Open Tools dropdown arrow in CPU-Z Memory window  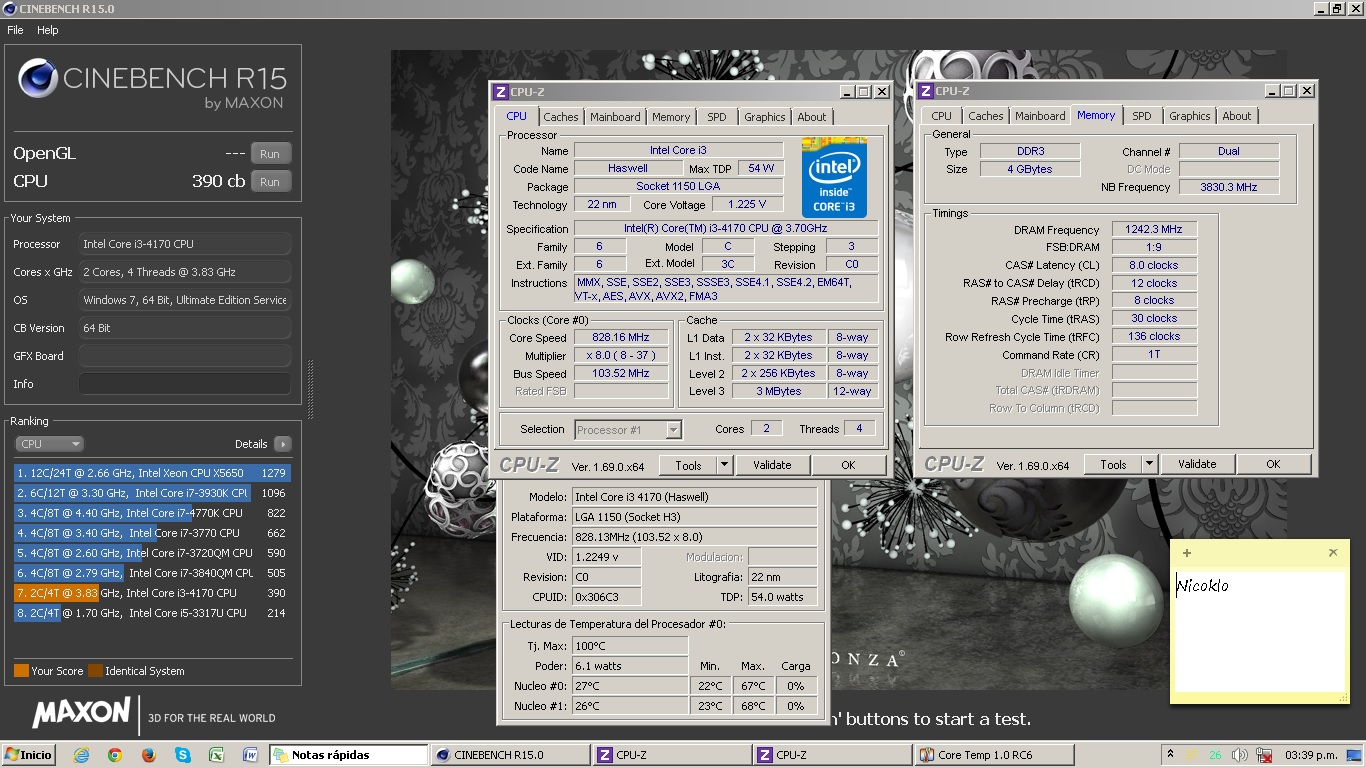click(1149, 464)
